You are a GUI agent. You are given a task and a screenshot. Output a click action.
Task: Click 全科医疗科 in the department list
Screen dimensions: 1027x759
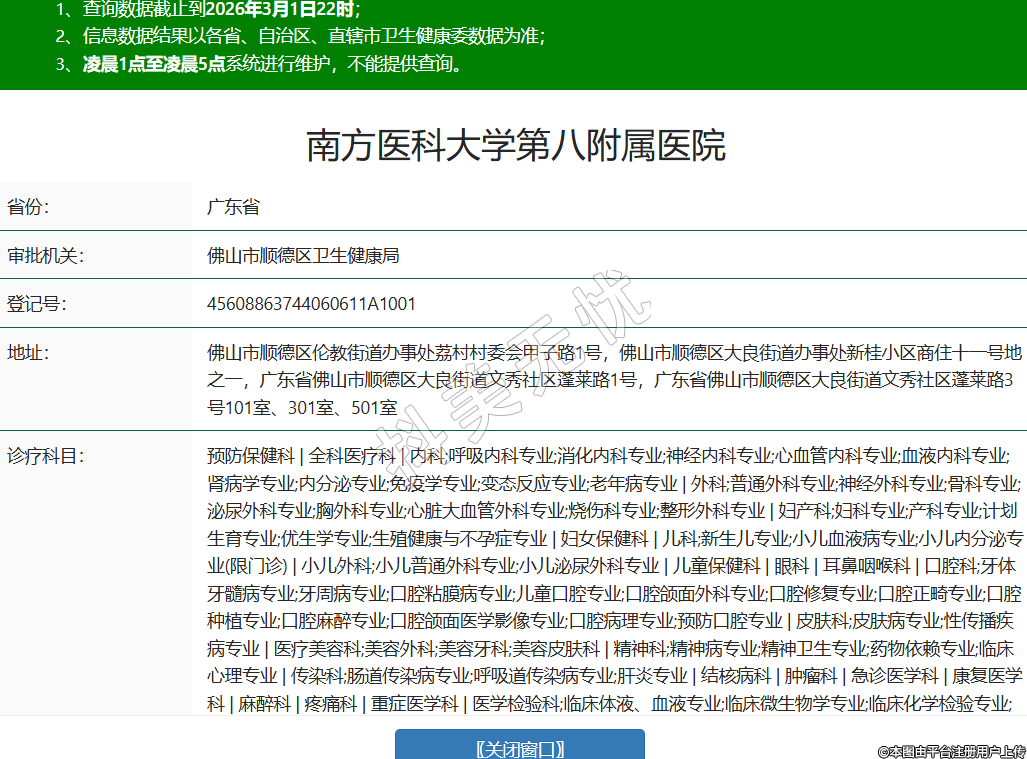coord(352,456)
